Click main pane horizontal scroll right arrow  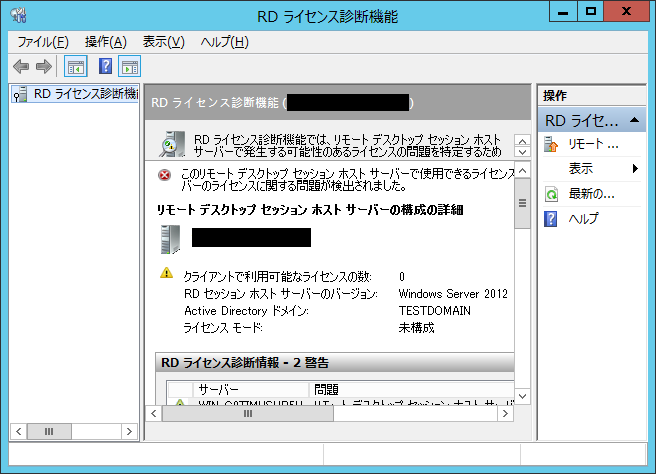click(505, 414)
